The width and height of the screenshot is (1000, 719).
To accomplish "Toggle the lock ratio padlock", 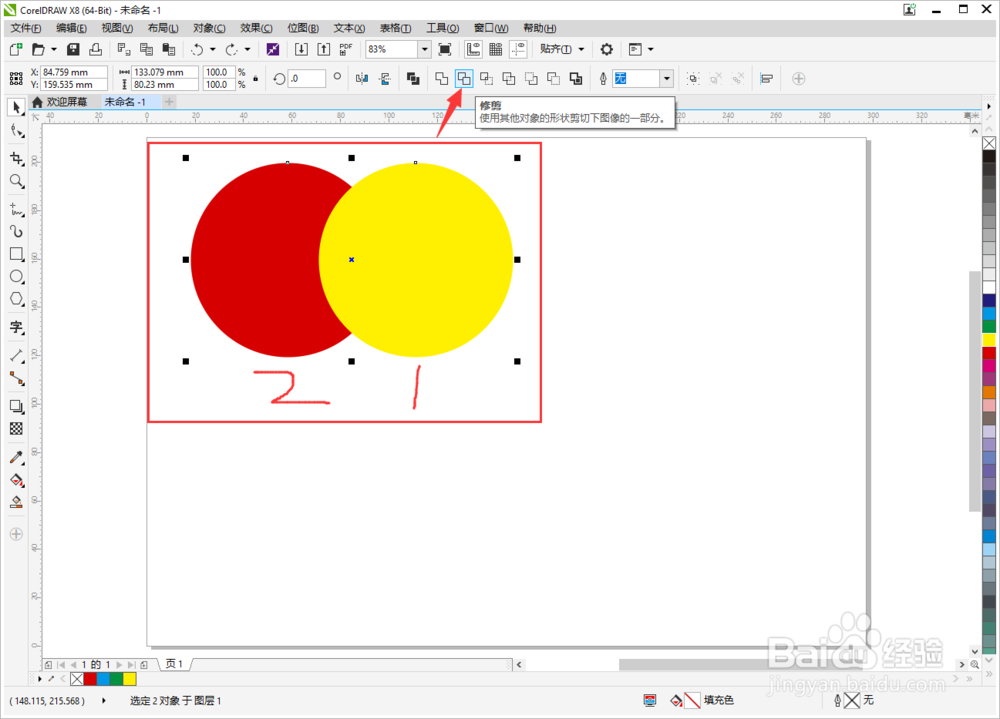I will click(256, 78).
